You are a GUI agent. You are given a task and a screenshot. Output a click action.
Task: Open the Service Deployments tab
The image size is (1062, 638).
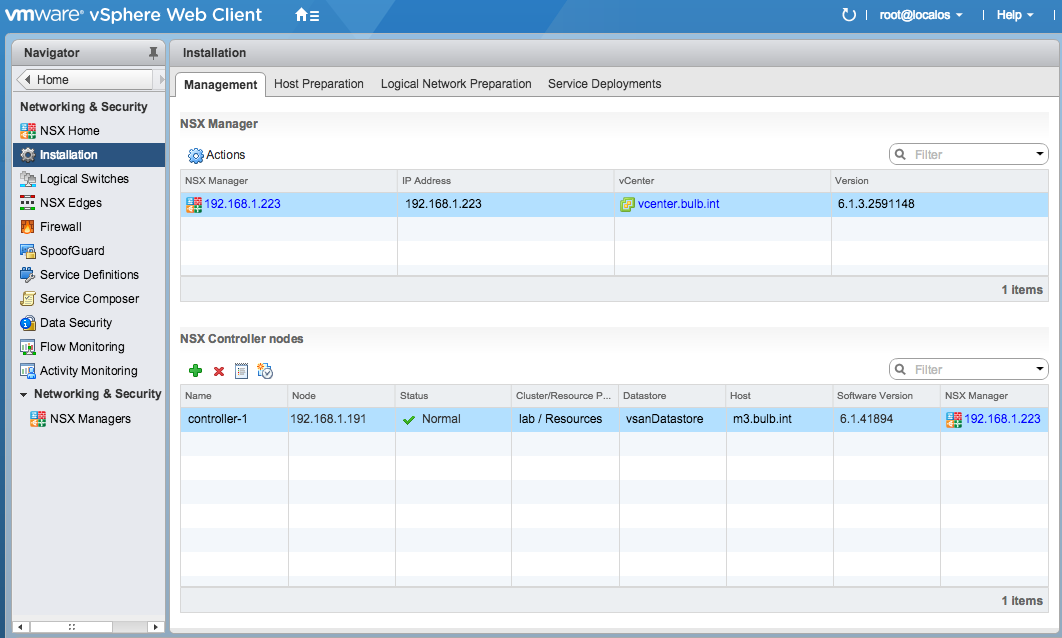pyautogui.click(x=604, y=84)
